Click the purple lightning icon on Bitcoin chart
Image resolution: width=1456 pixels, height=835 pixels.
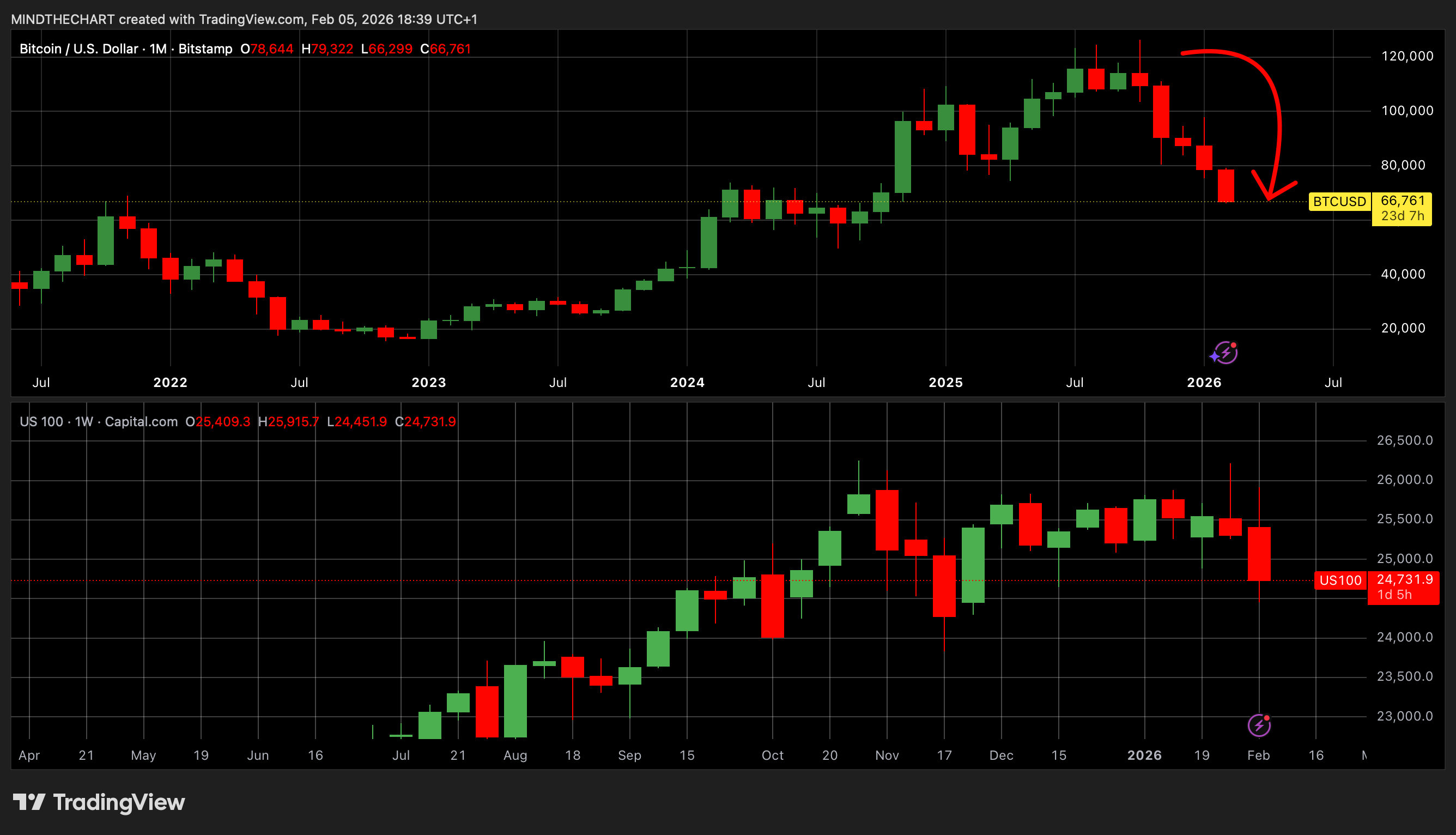(x=1225, y=353)
